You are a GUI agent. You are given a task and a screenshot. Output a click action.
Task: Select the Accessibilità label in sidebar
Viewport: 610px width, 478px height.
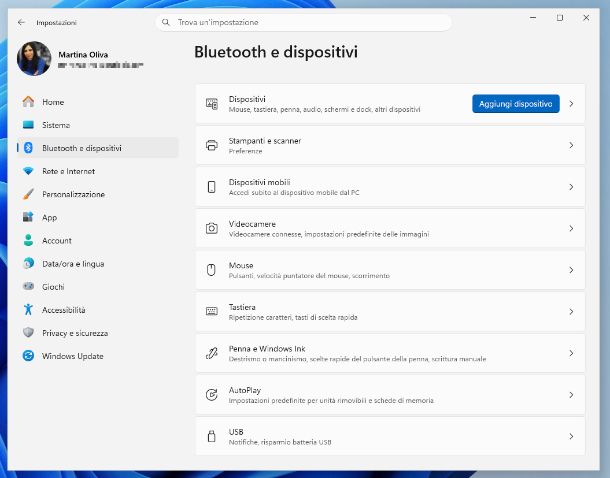63,310
